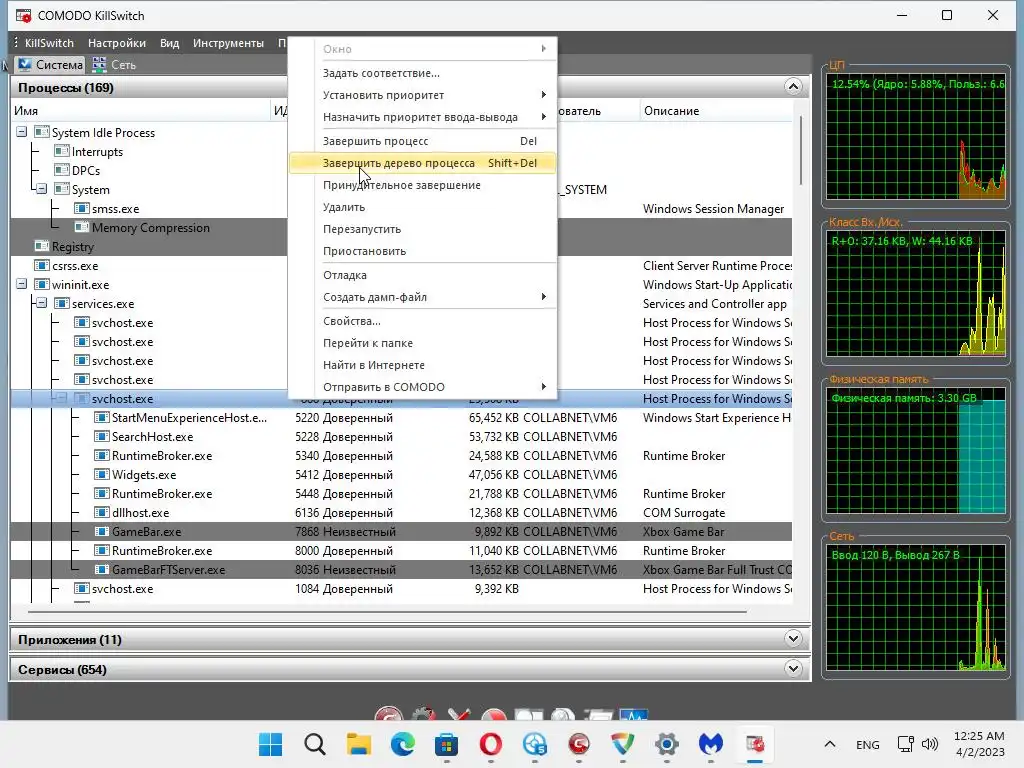This screenshot has width=1024, height=768.
Task: Click the Registry process icon
Action: click(42, 246)
